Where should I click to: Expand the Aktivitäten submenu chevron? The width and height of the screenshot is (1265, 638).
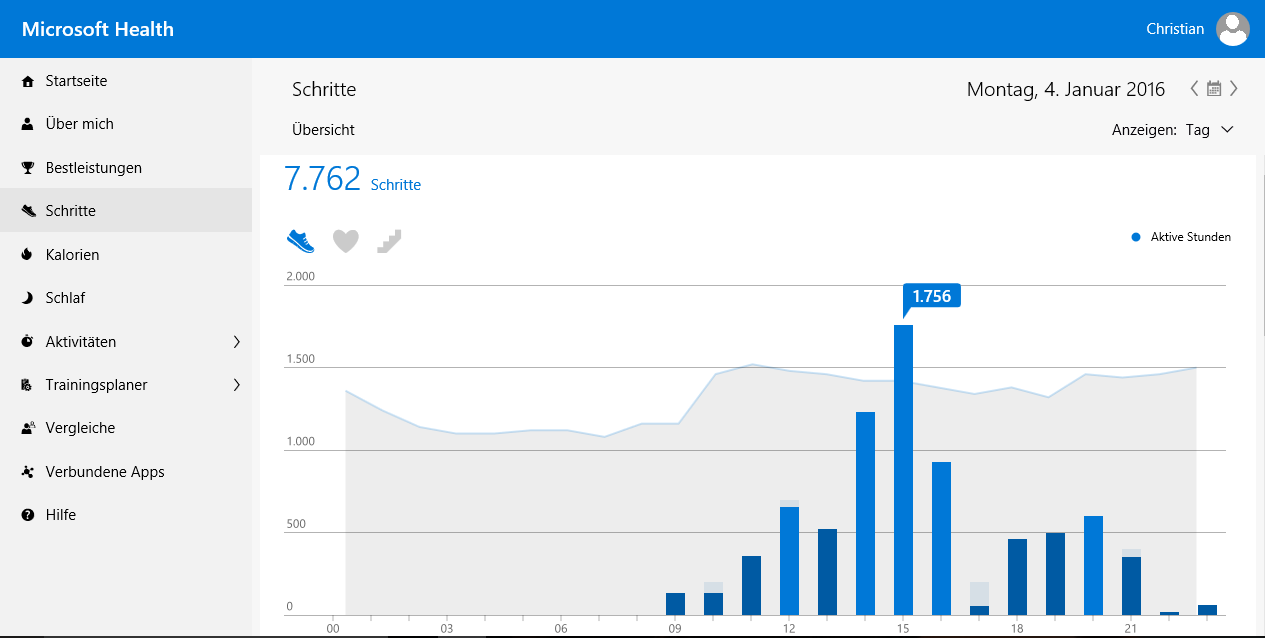click(237, 342)
